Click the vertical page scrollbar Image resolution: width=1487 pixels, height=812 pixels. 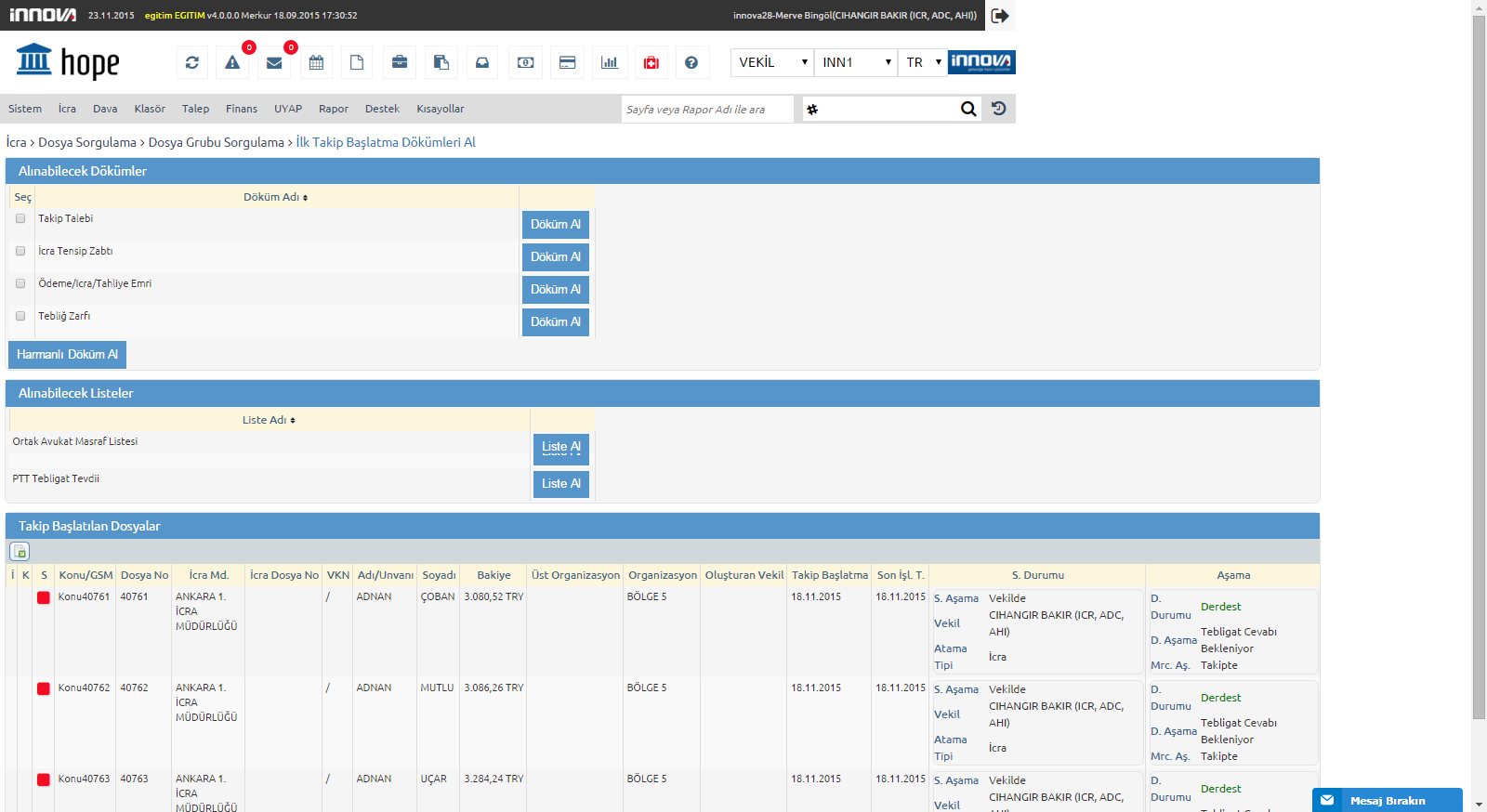point(1479,367)
